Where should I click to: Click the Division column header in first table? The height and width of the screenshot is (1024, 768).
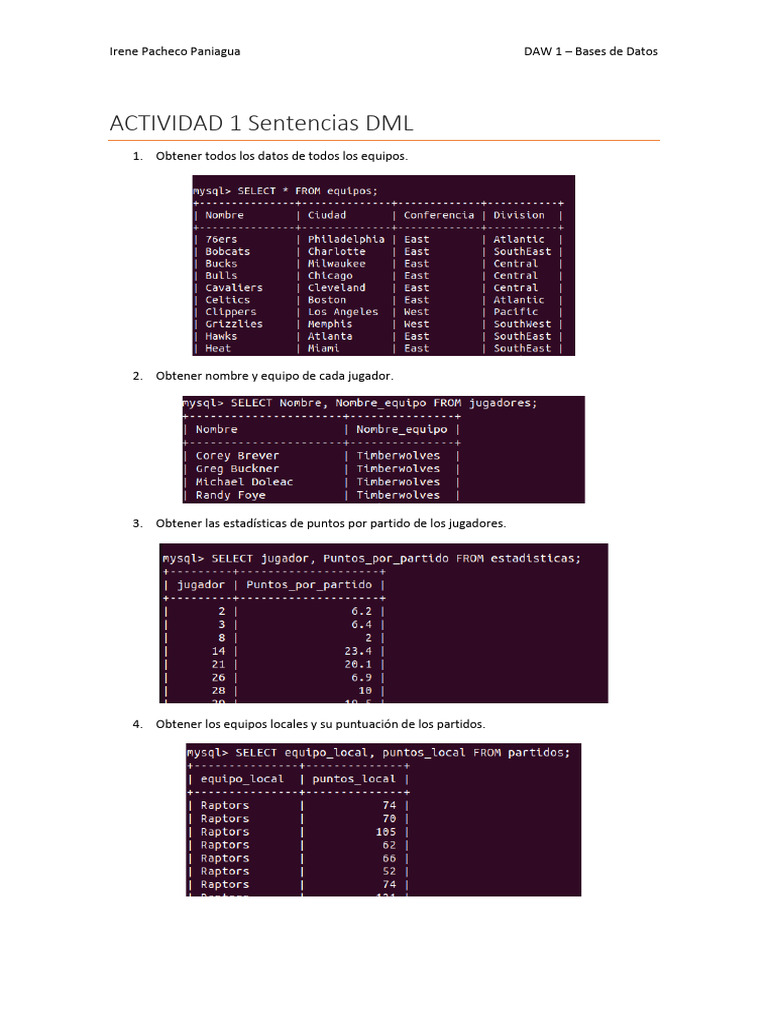(519, 215)
